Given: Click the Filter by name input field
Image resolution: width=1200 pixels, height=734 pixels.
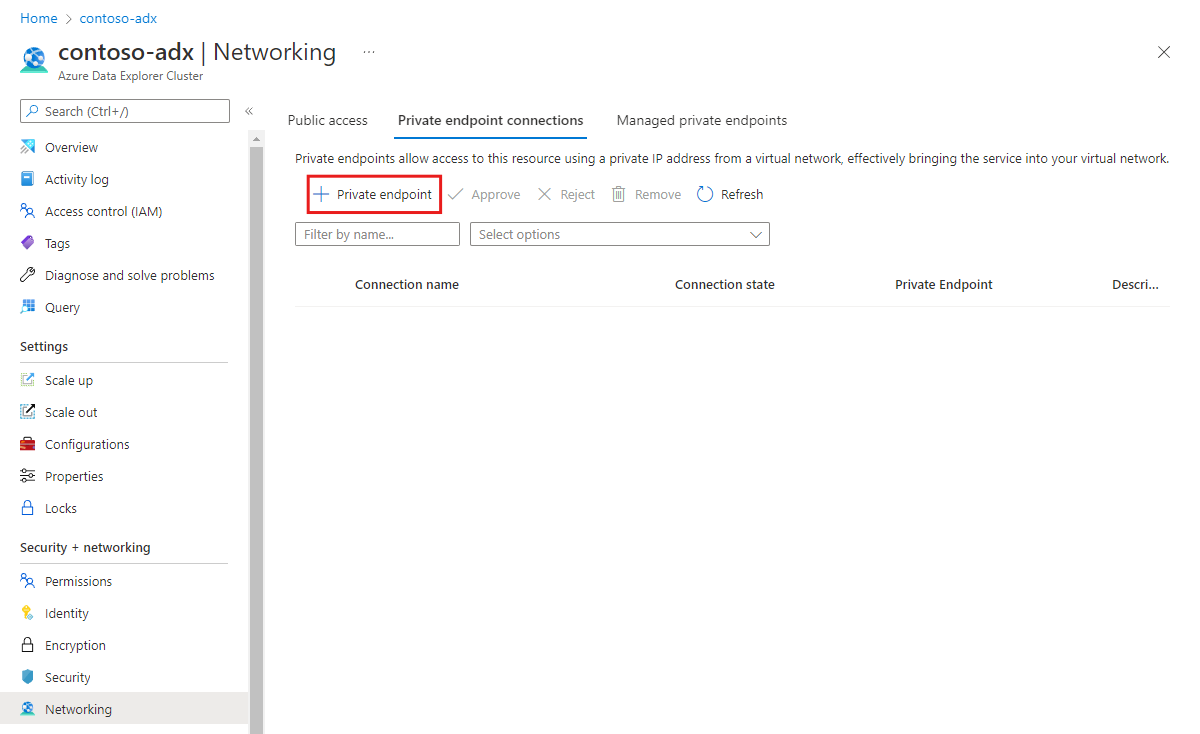Looking at the screenshot, I should tap(377, 234).
